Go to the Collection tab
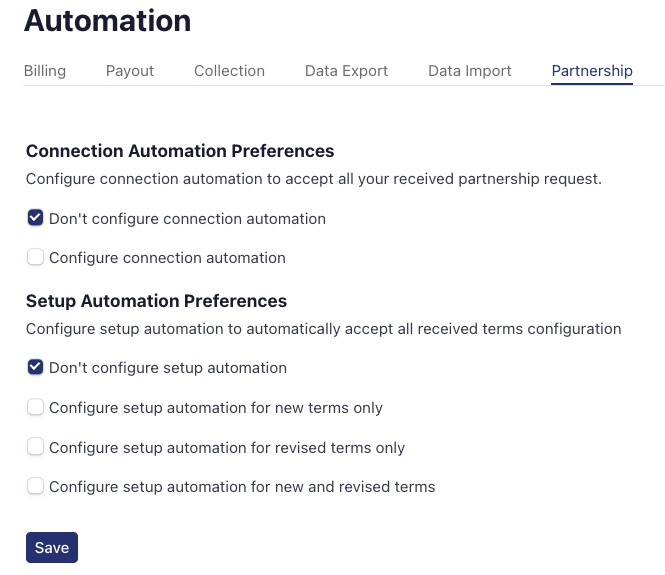The height and width of the screenshot is (575, 665). coord(229,71)
